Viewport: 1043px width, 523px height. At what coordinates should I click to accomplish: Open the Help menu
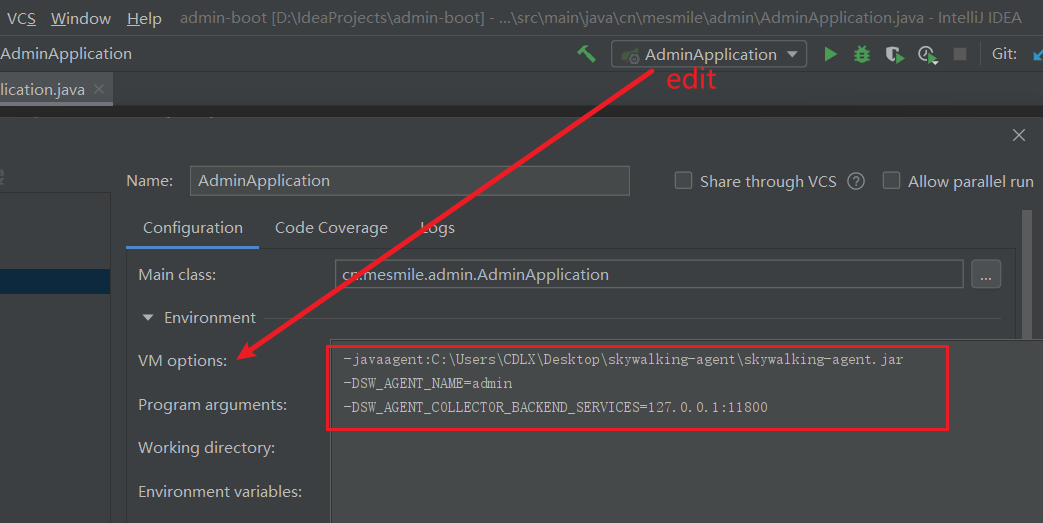[144, 18]
